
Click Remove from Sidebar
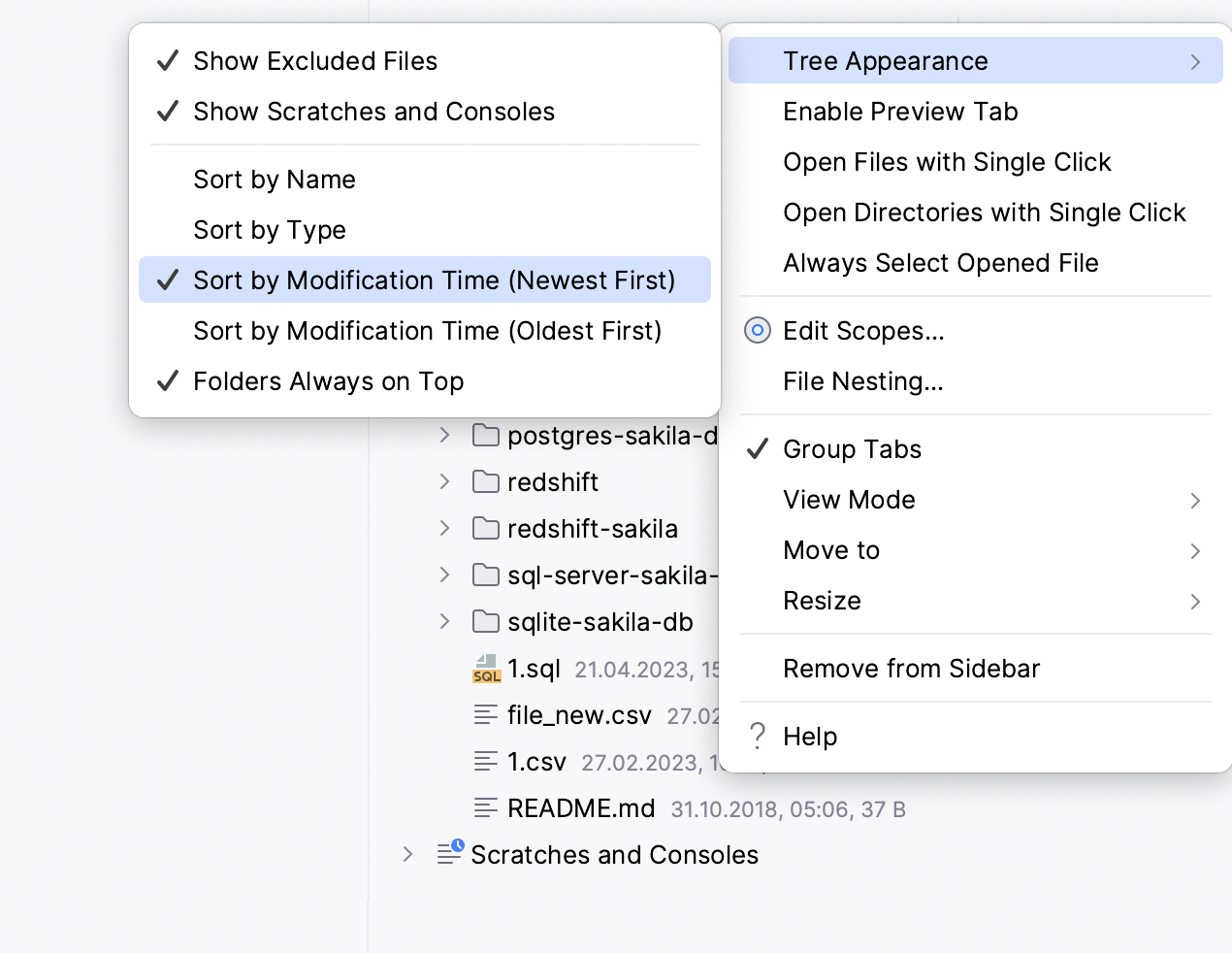coord(911,669)
